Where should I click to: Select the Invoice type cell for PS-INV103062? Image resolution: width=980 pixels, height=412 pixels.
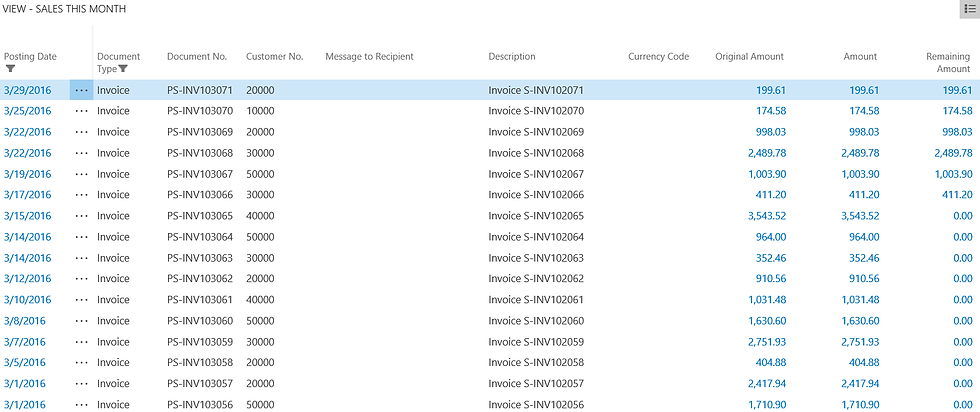tap(113, 279)
